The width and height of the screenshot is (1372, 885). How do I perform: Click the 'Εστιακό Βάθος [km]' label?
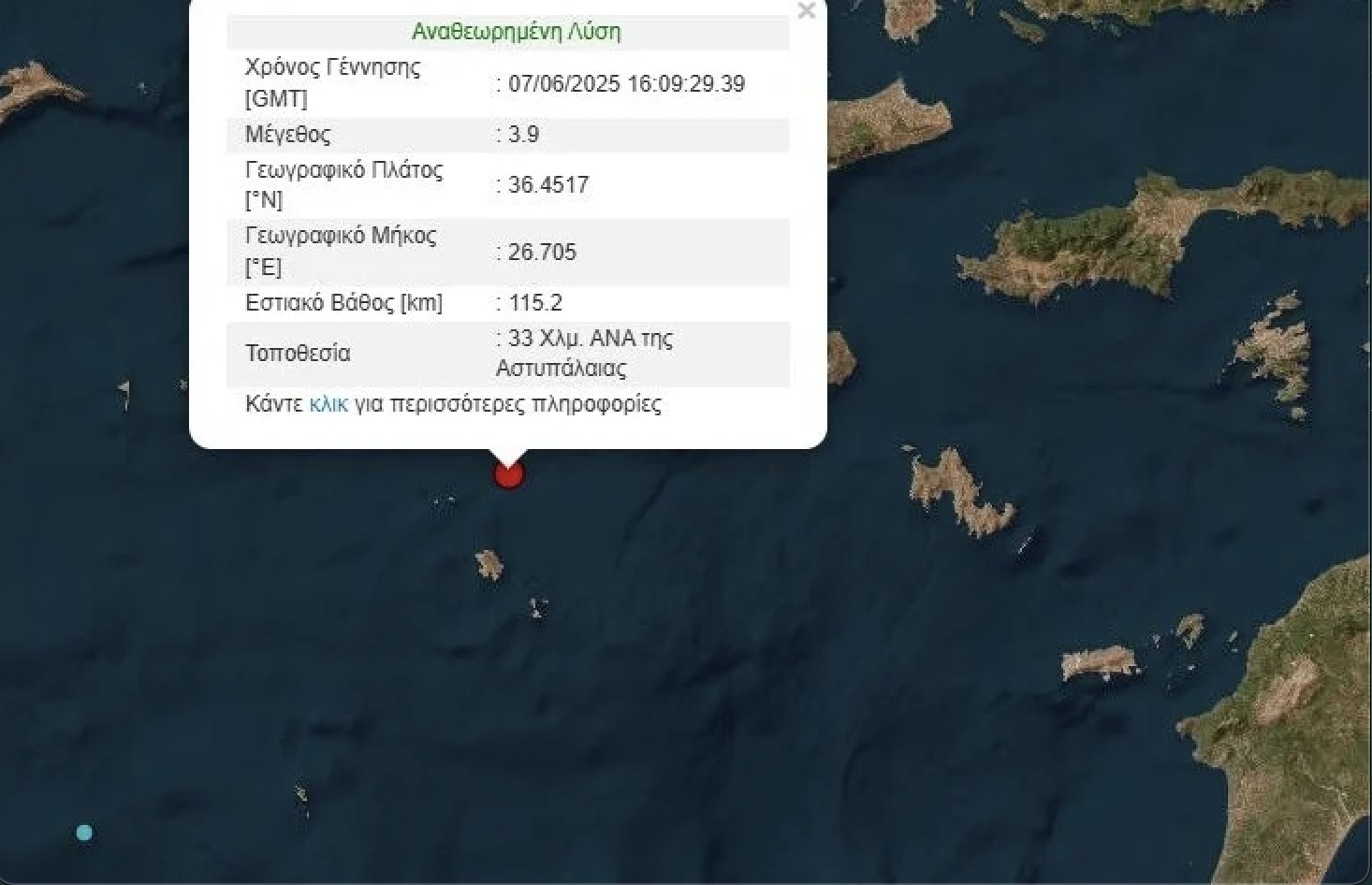click(343, 303)
